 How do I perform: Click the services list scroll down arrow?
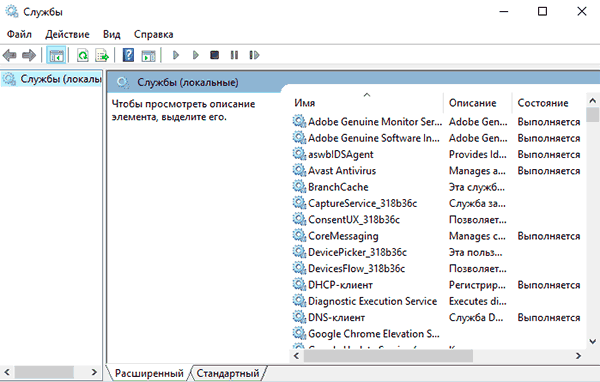click(x=593, y=341)
